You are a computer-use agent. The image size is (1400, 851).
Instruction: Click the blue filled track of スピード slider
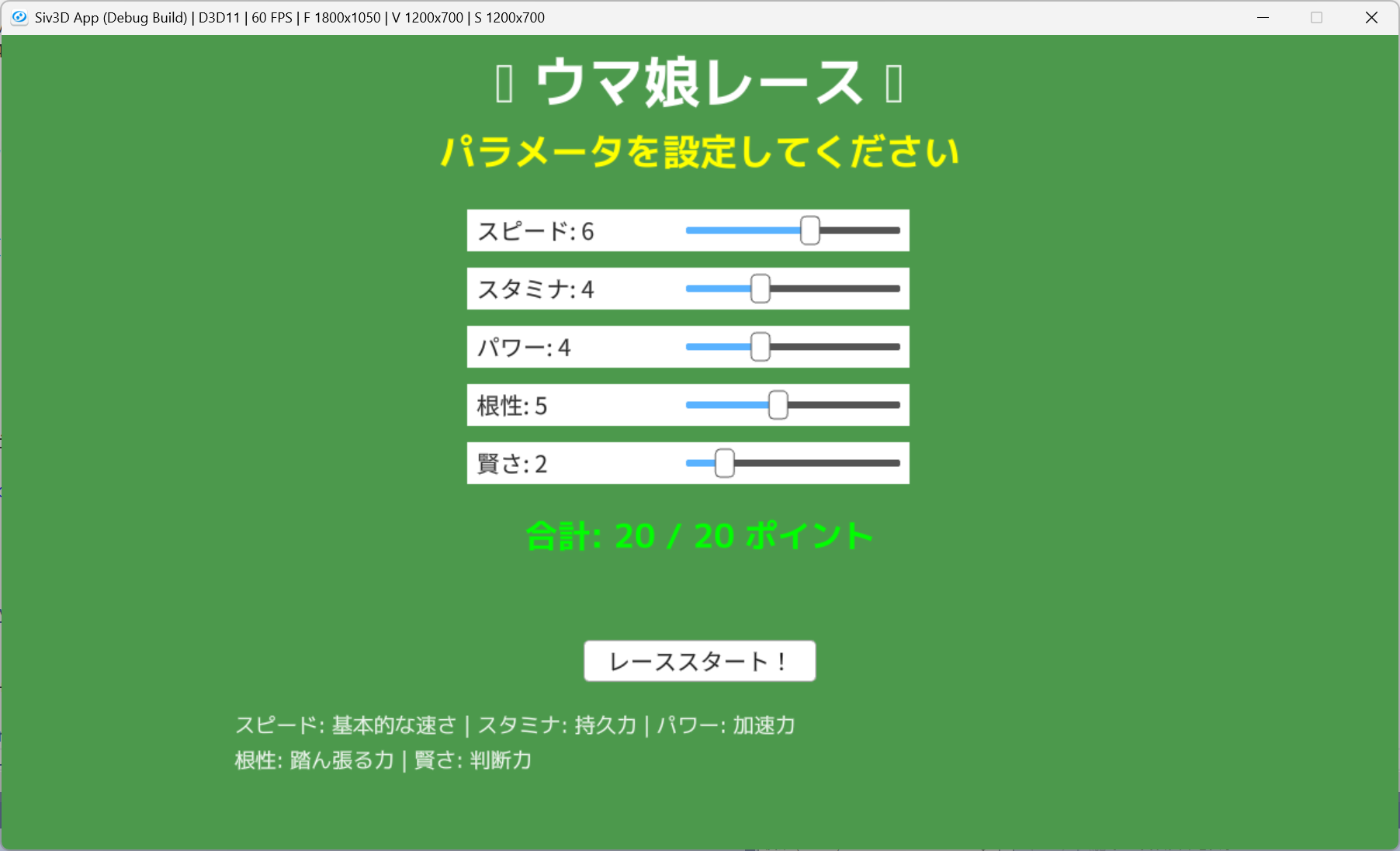[741, 230]
